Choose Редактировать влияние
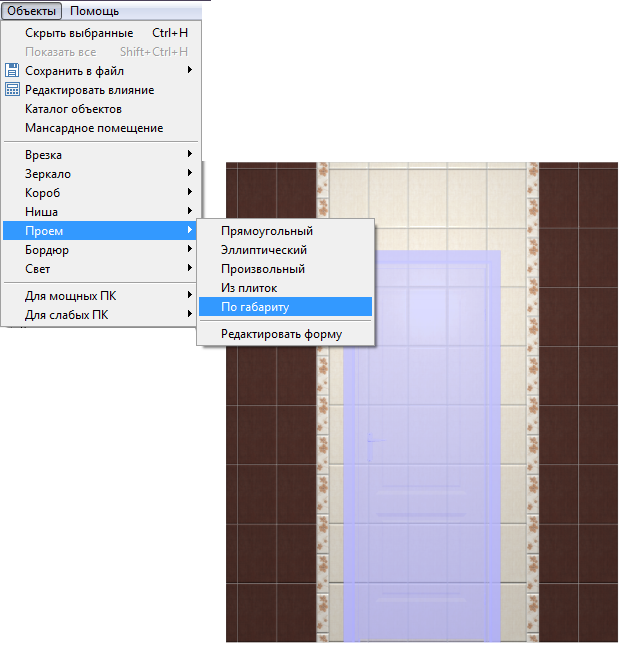 [x=101, y=90]
